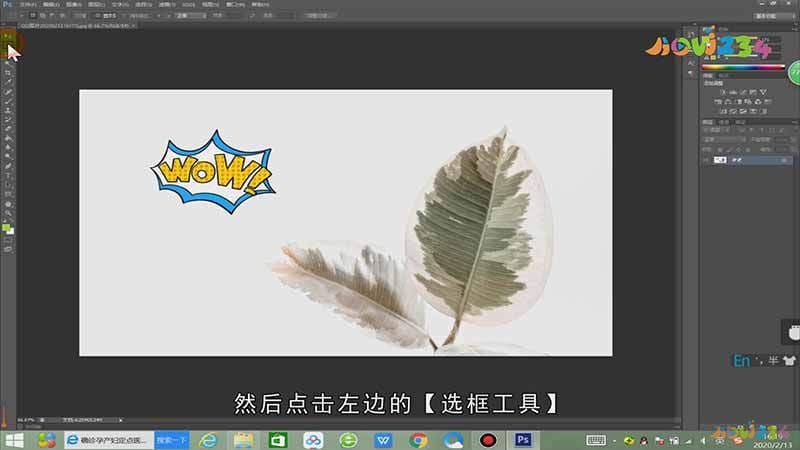Select the Pen tool
800x450 pixels.
[x=8, y=166]
